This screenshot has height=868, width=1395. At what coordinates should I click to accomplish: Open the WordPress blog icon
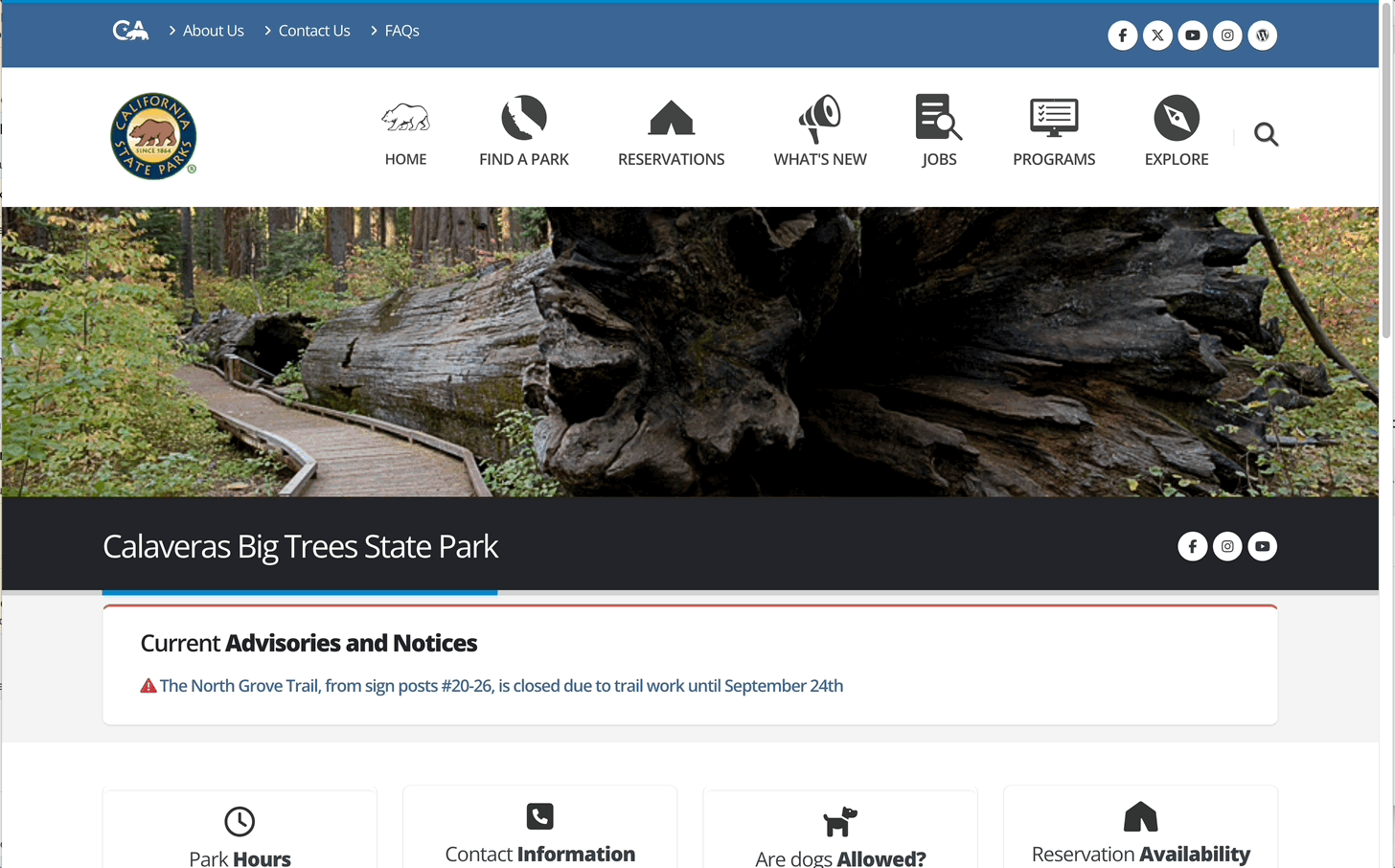click(1262, 34)
